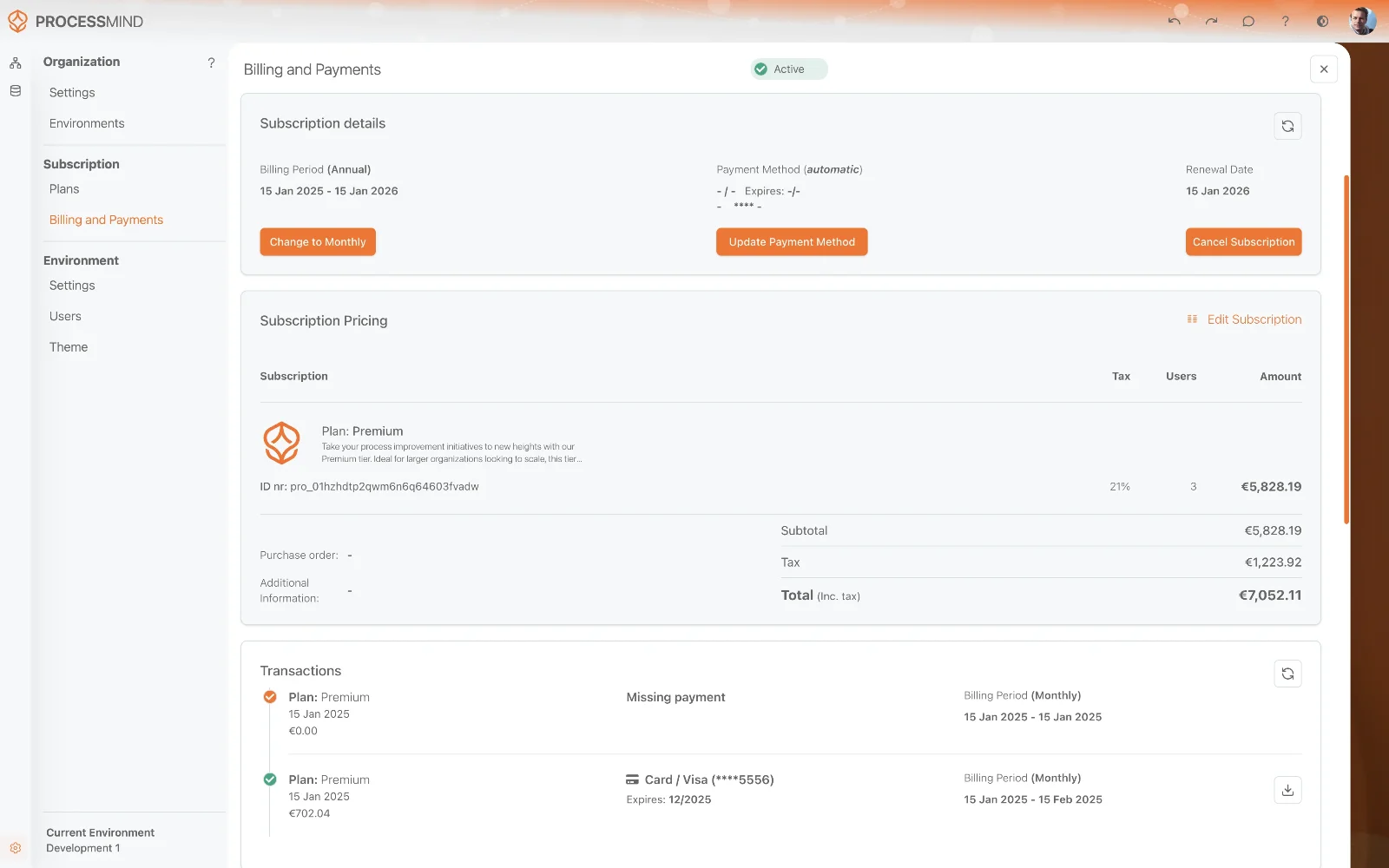Click the Environment sidebar heading
This screenshot has width=1389, height=868.
click(81, 260)
